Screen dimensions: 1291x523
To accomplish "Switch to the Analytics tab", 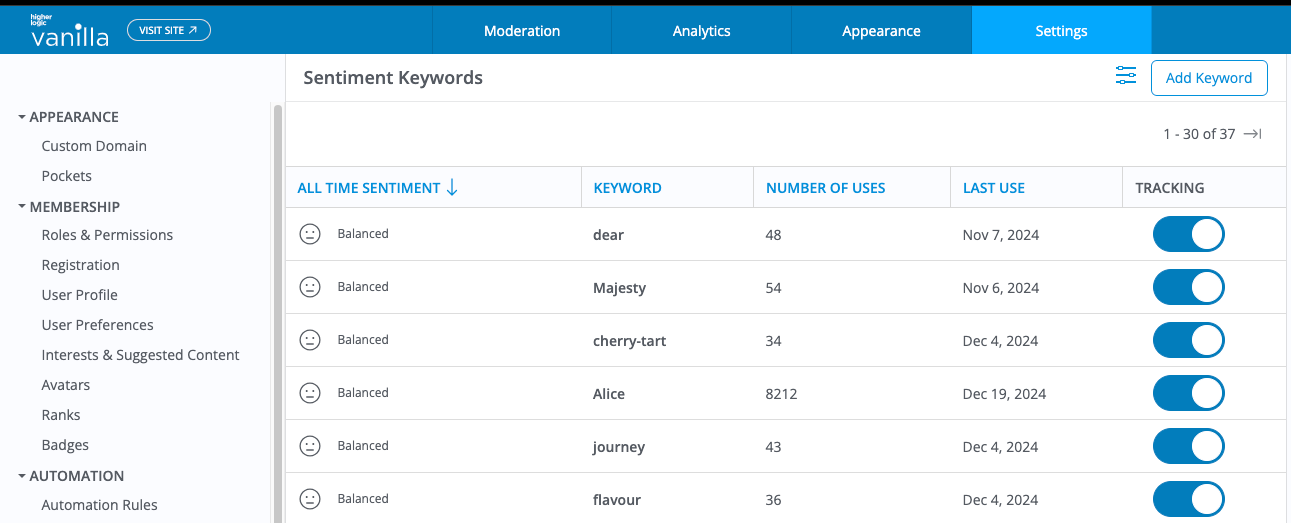I will (x=701, y=31).
